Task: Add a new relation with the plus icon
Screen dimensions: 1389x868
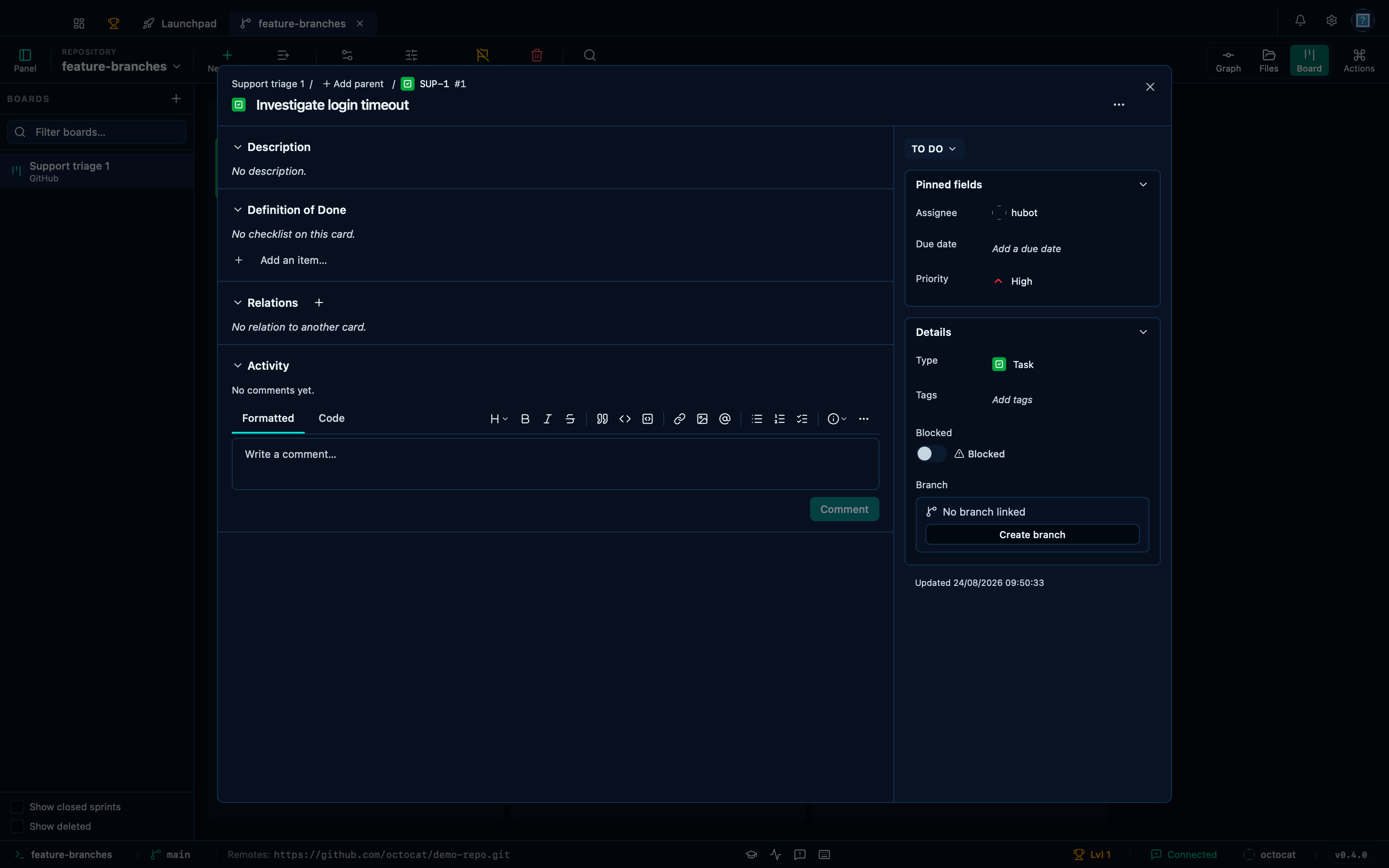Action: pyautogui.click(x=319, y=302)
